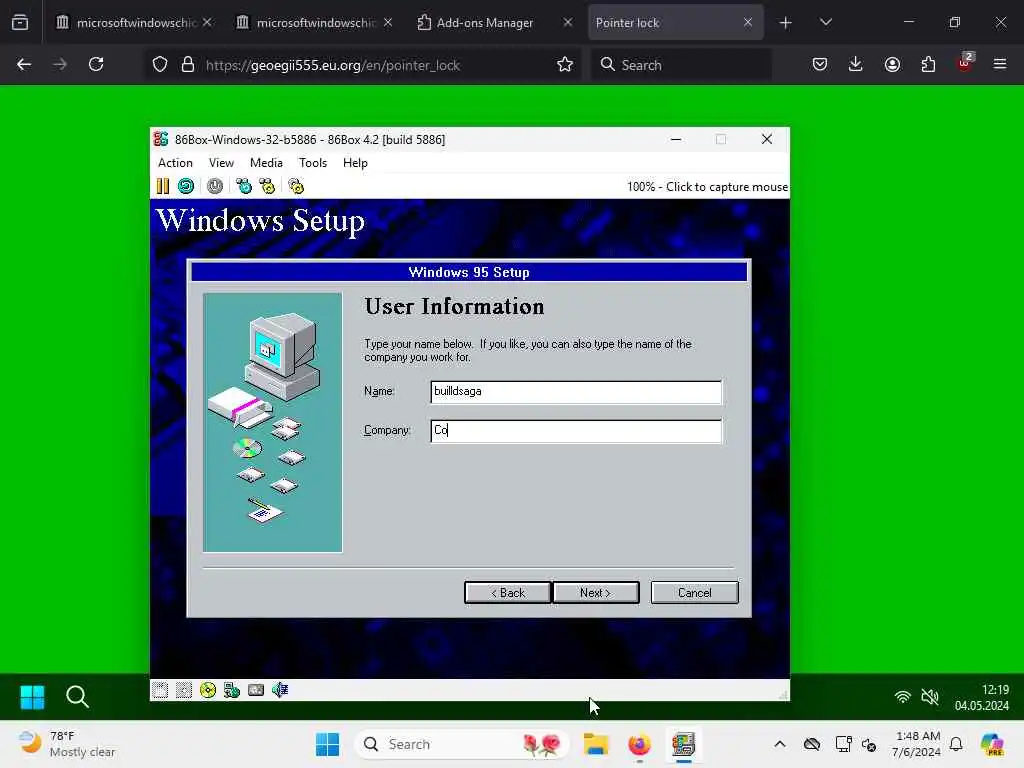The height and width of the screenshot is (768, 1024).
Task: Open the Firefox account icon
Action: [892, 64]
